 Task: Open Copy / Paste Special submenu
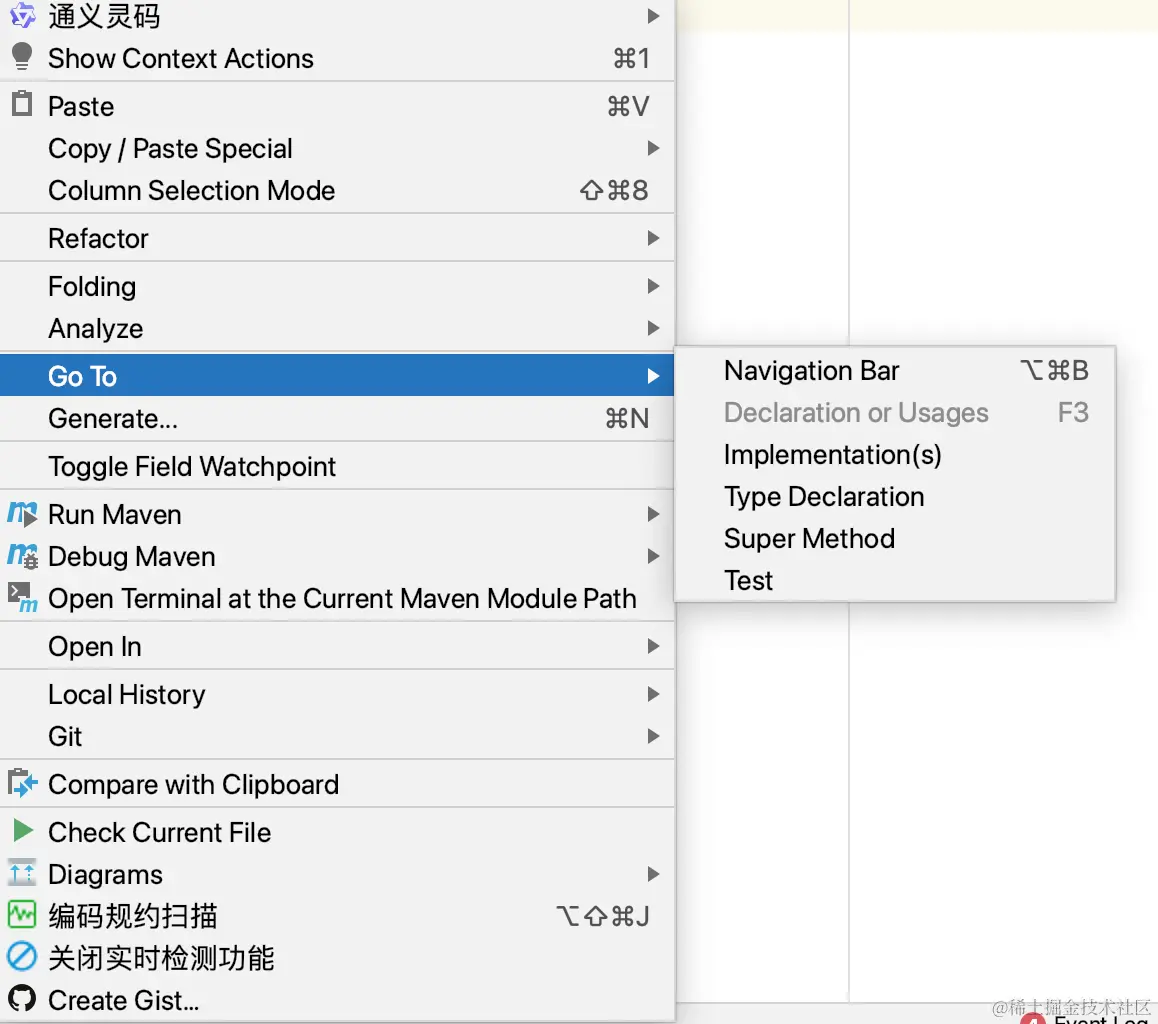coord(337,148)
